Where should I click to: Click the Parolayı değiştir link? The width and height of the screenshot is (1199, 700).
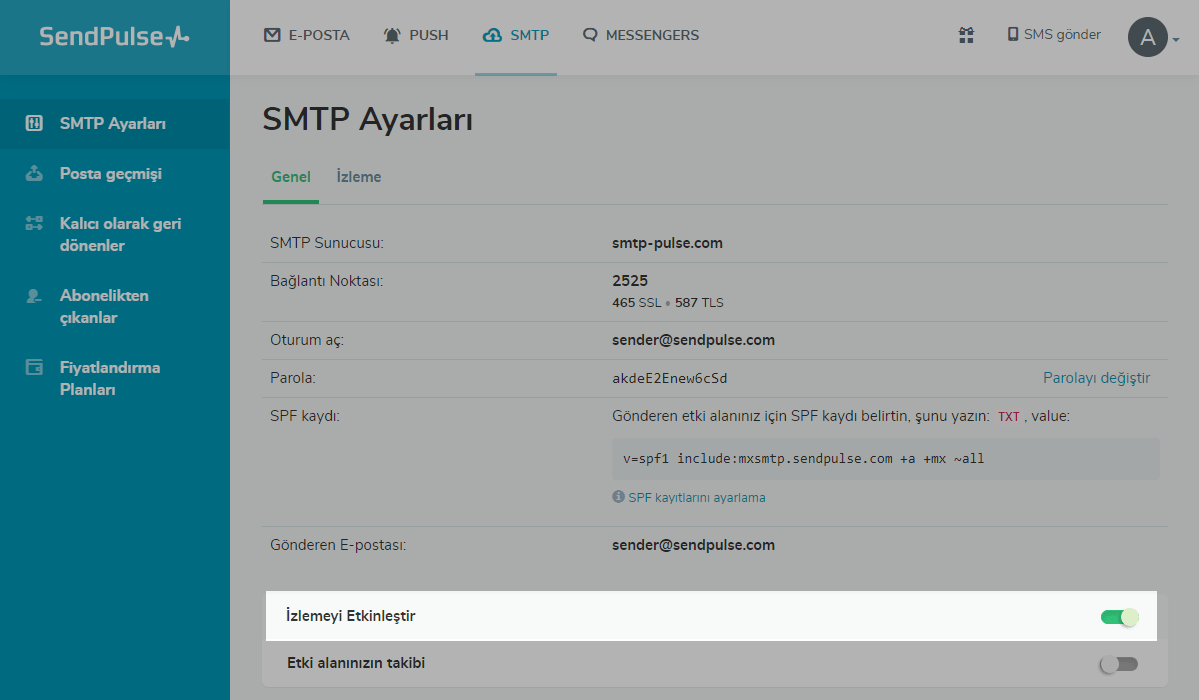1096,378
